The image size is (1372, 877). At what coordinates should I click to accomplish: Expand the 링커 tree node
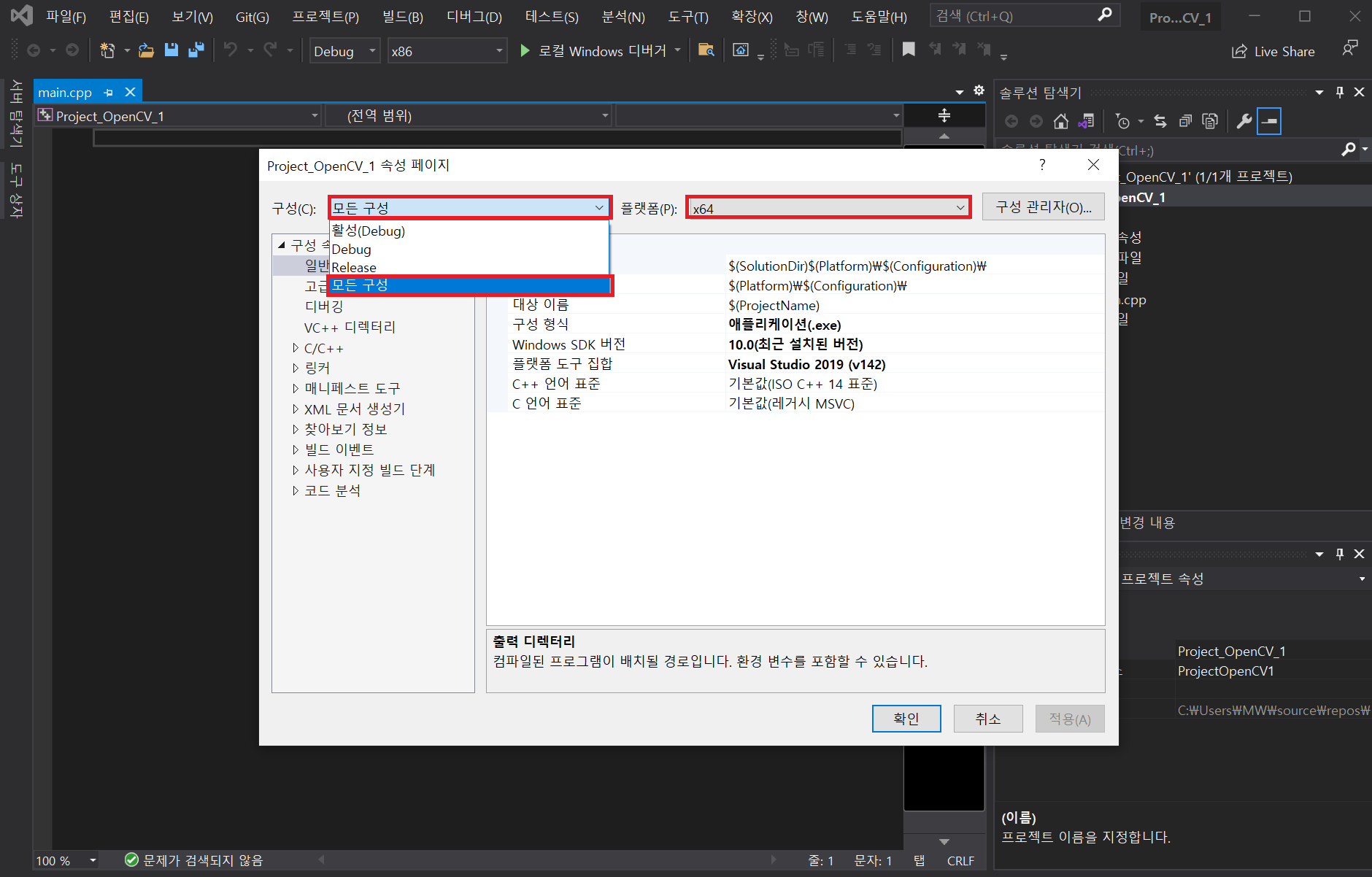click(x=296, y=368)
